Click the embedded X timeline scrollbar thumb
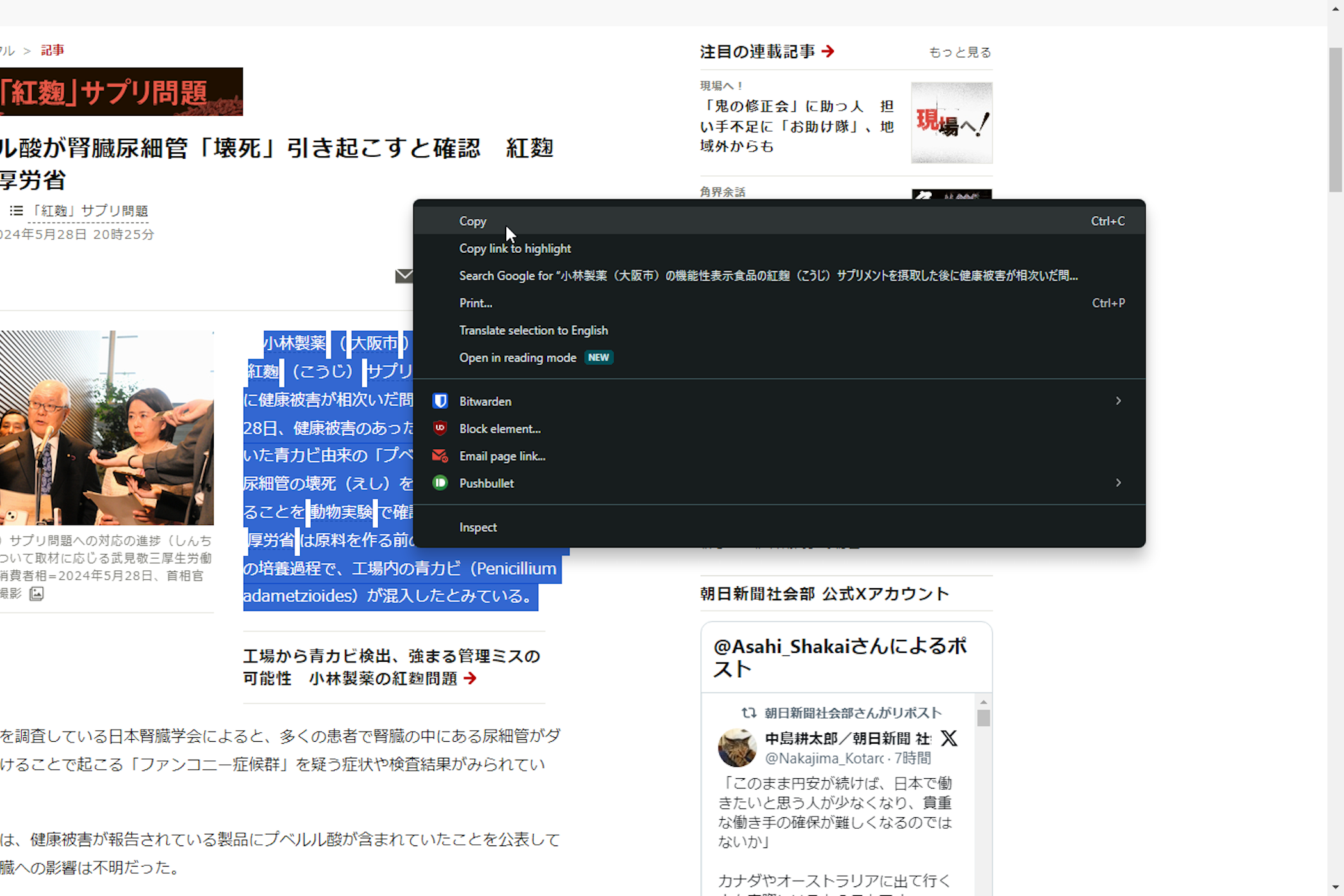 (984, 718)
